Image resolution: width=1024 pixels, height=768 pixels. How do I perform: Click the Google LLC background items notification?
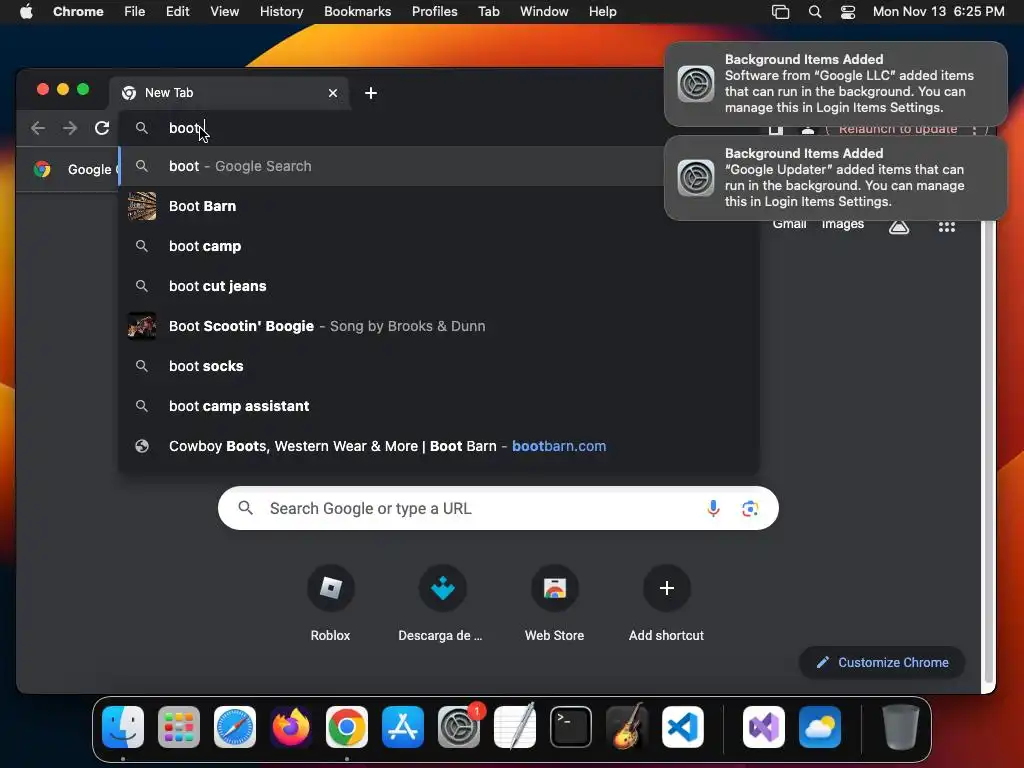(x=836, y=84)
